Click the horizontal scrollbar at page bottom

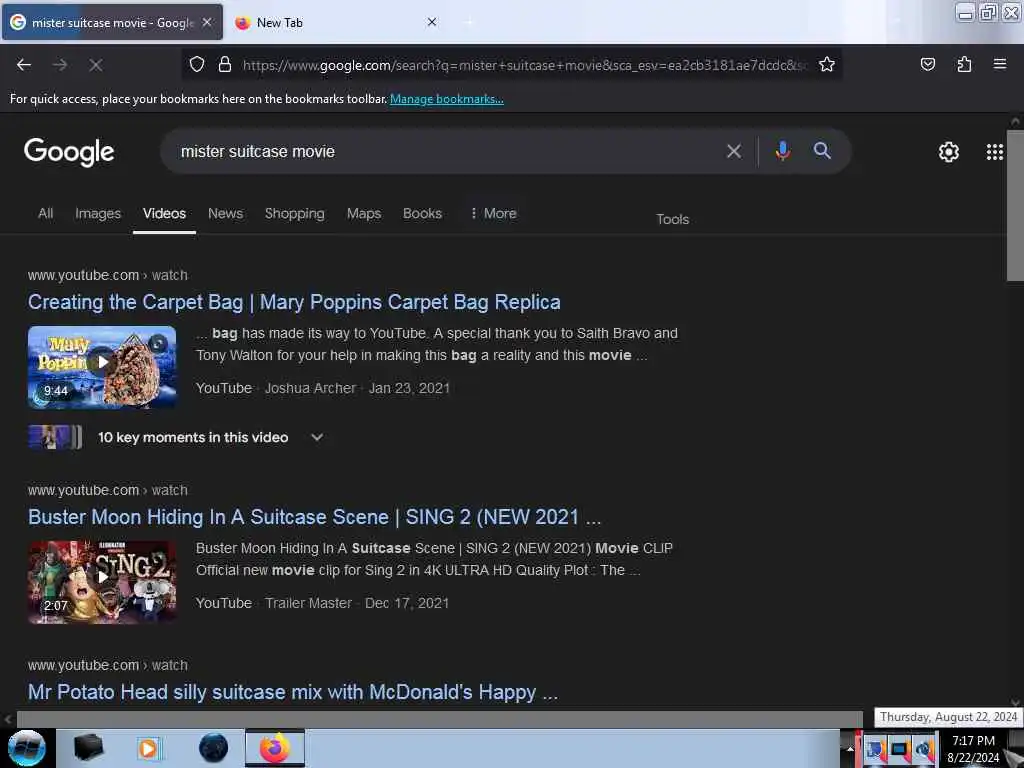point(440,719)
